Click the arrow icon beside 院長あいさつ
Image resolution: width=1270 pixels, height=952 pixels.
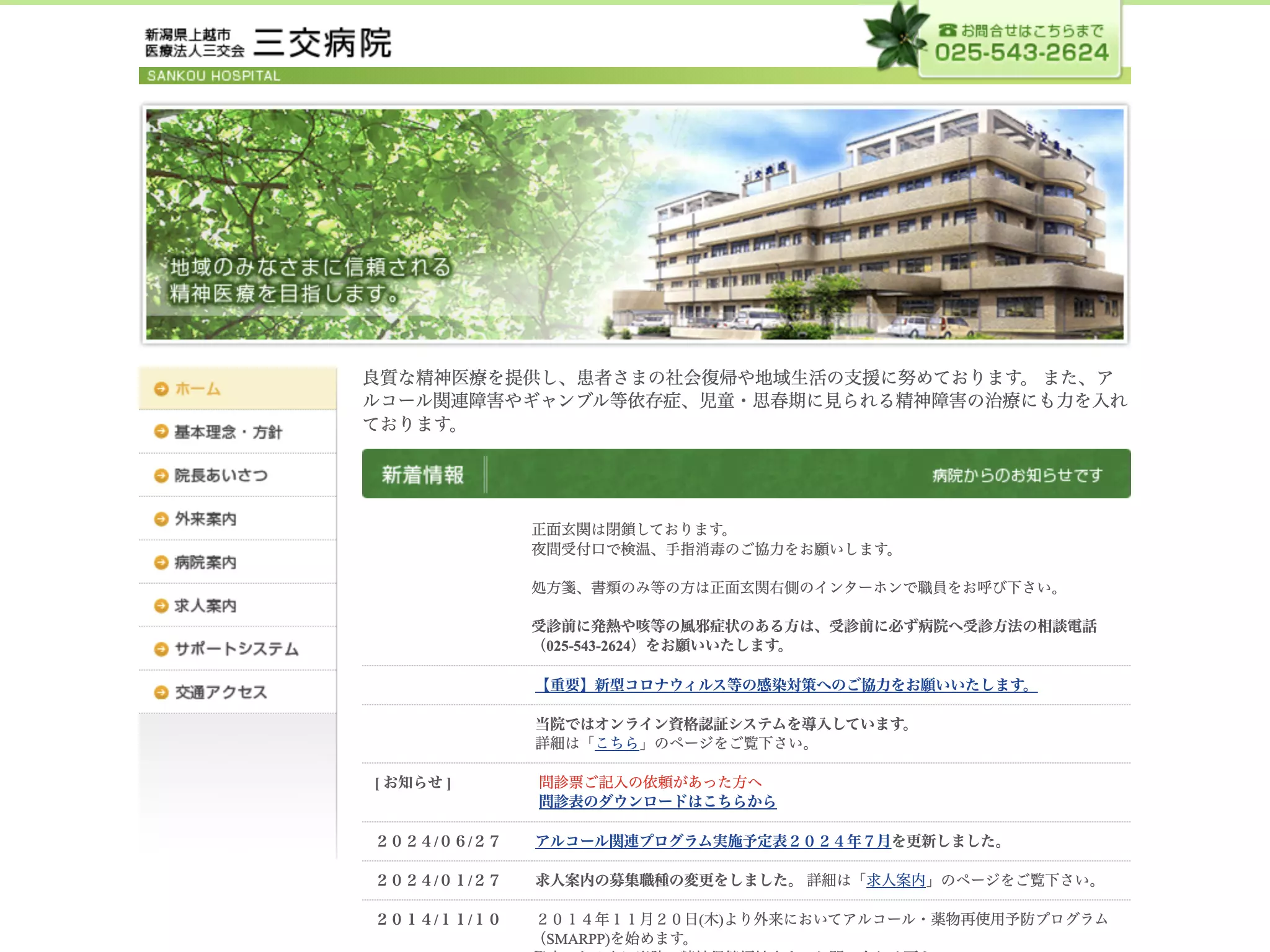pos(161,475)
